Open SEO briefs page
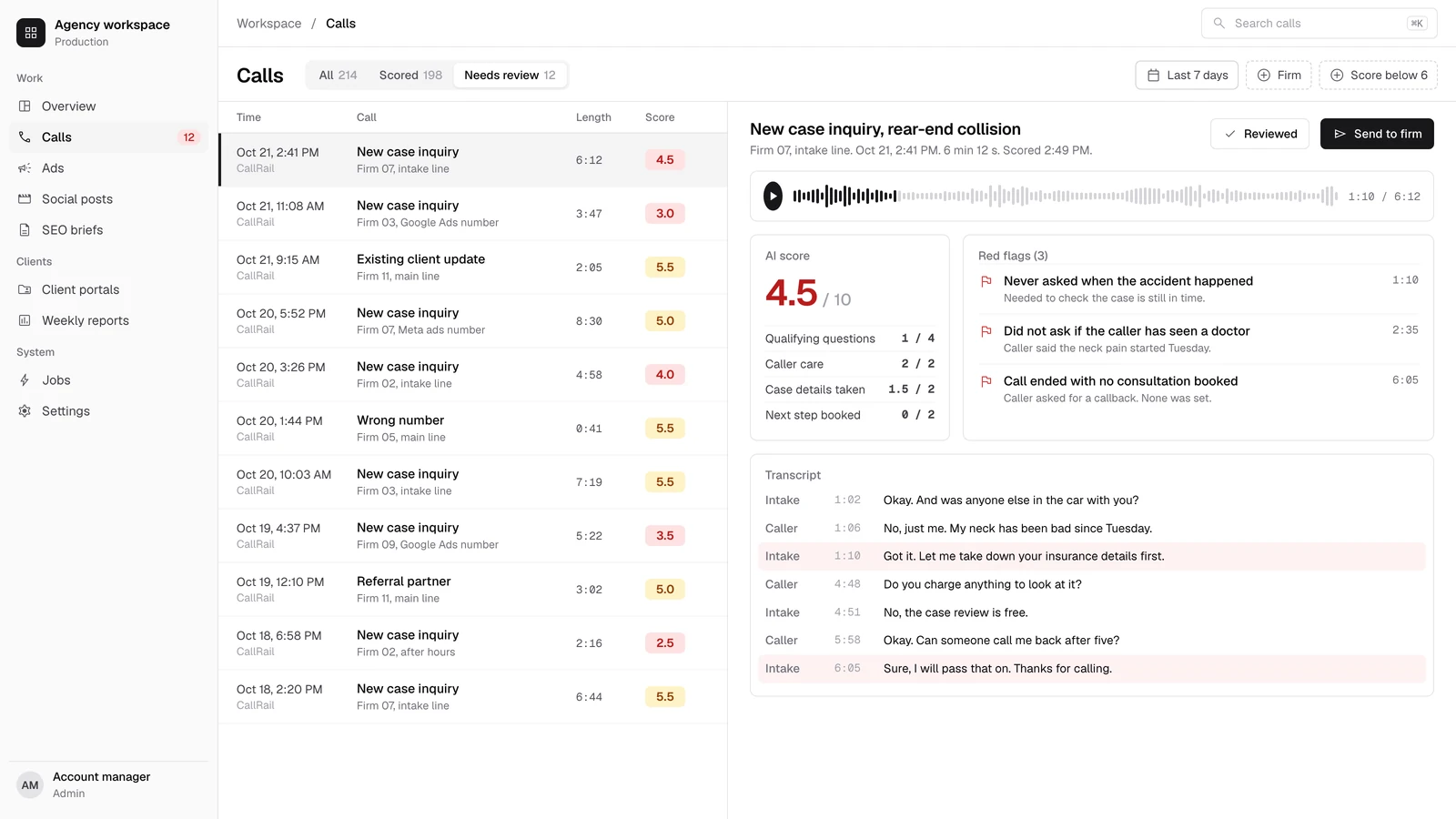 [108, 230]
